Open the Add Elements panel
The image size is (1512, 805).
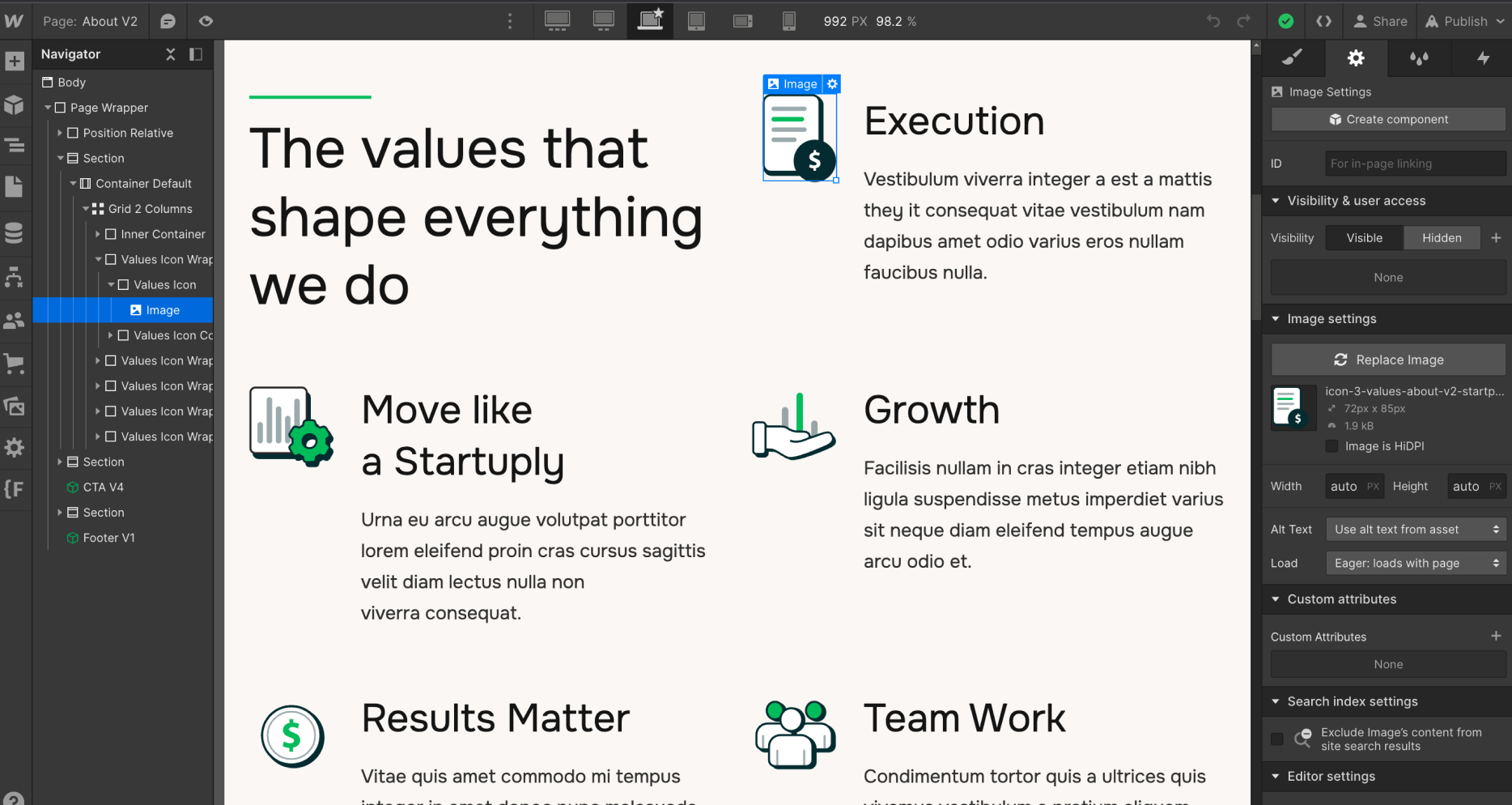(15, 61)
